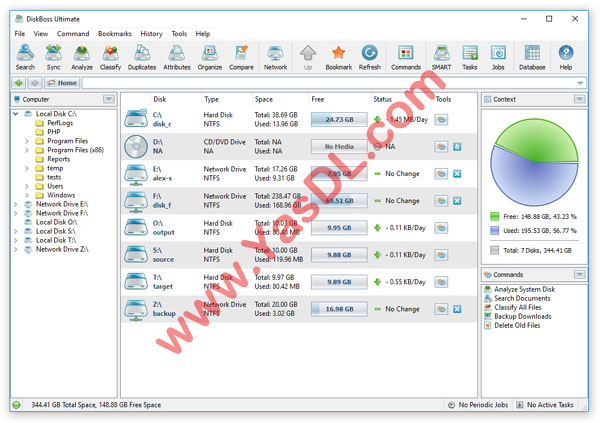Click the Network toolbar icon

[x=275, y=57]
